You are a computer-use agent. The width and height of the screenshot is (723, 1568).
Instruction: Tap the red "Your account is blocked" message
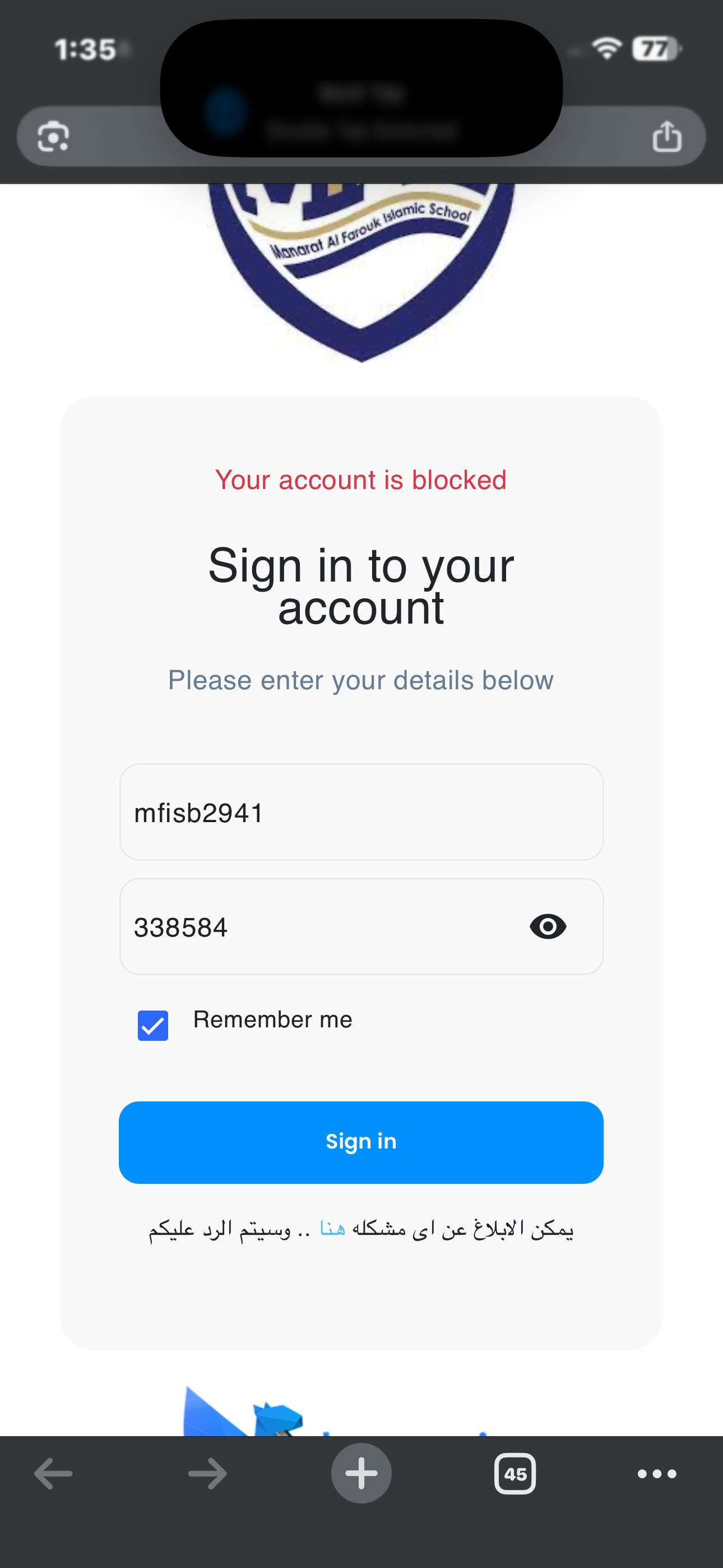[361, 479]
